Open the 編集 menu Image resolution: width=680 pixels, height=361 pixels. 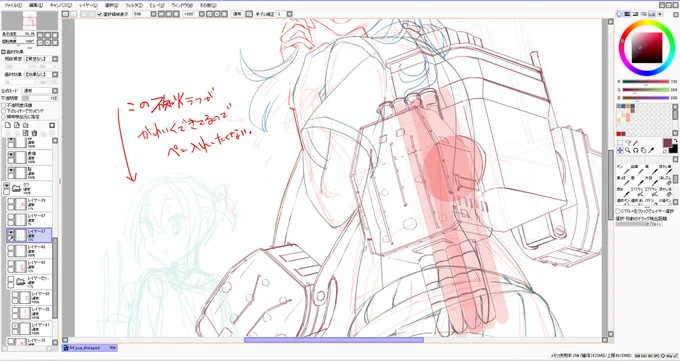[x=36, y=5]
